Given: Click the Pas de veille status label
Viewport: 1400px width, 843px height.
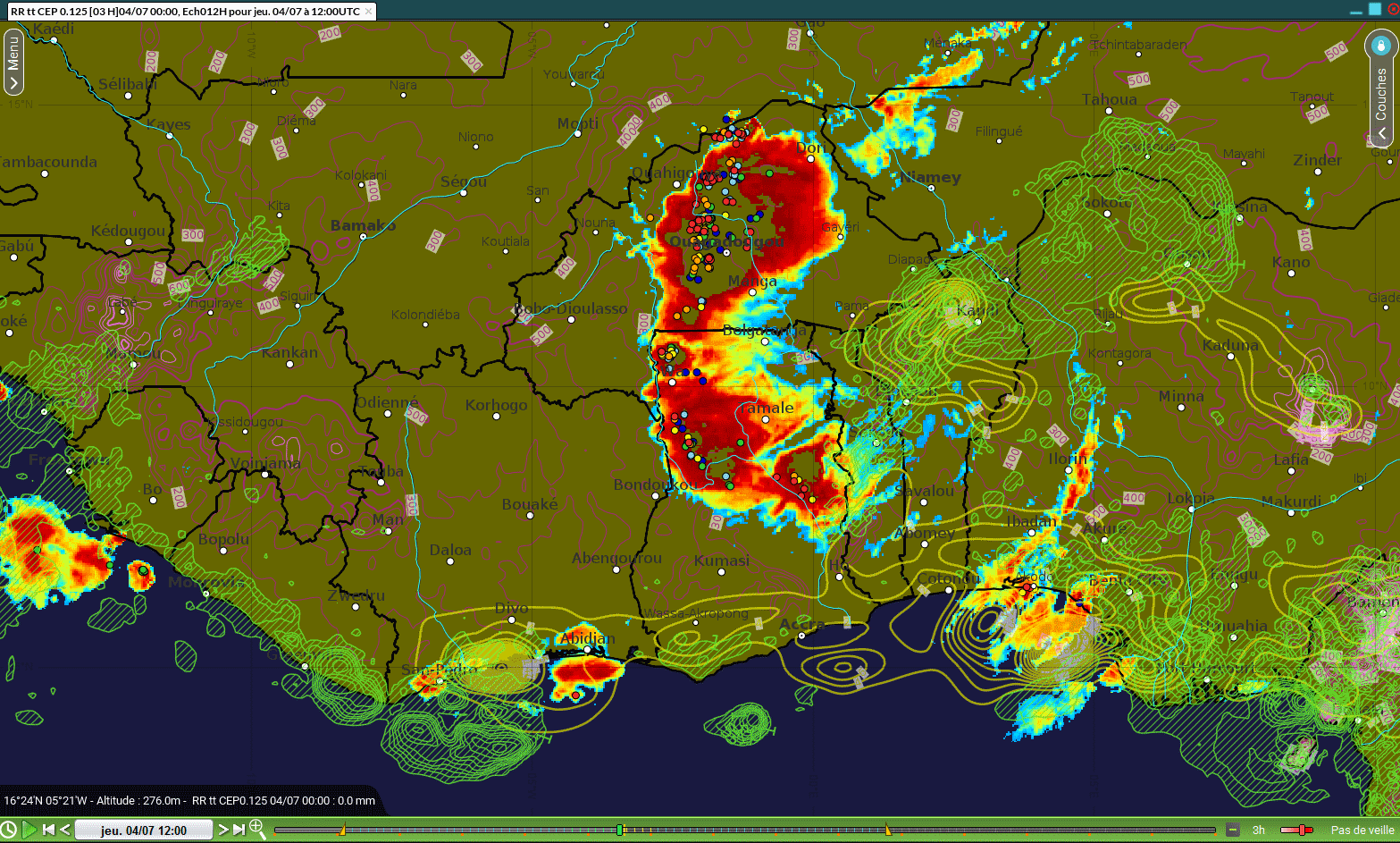Looking at the screenshot, I should coord(1362,830).
